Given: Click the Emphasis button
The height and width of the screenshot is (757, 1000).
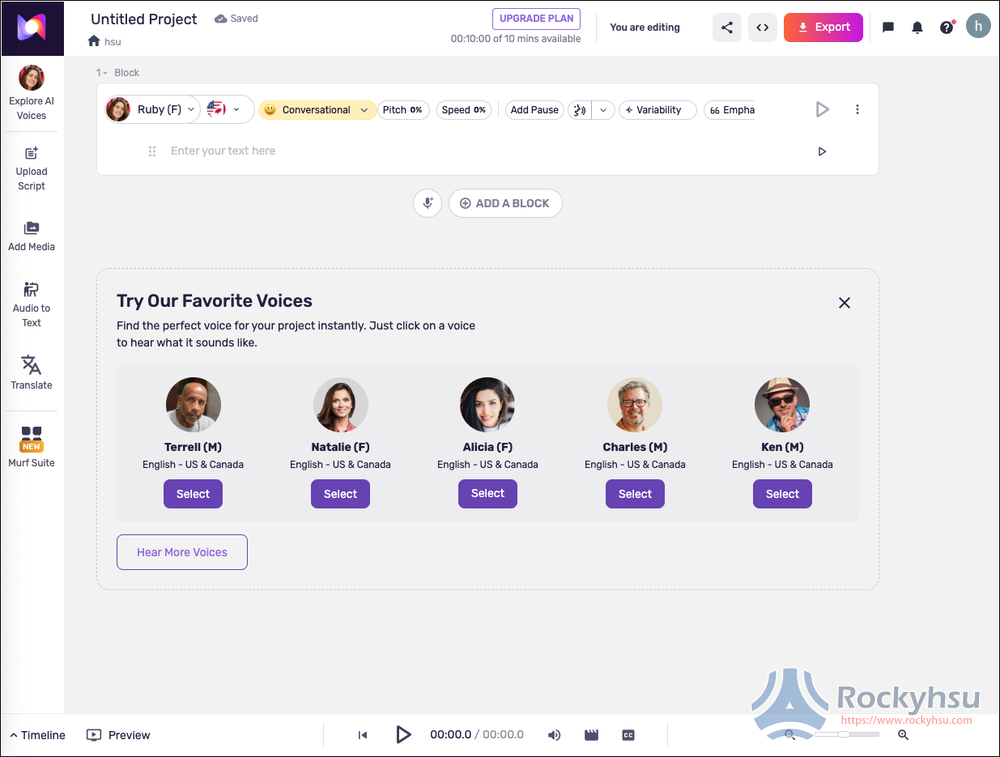Looking at the screenshot, I should [x=732, y=110].
